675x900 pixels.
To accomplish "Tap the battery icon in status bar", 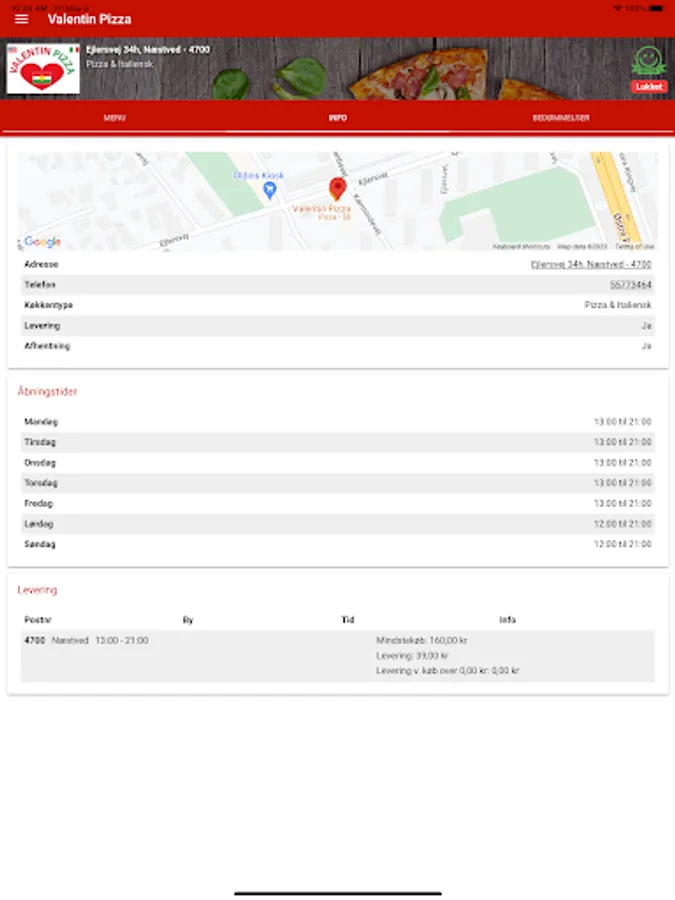I will (656, 8).
